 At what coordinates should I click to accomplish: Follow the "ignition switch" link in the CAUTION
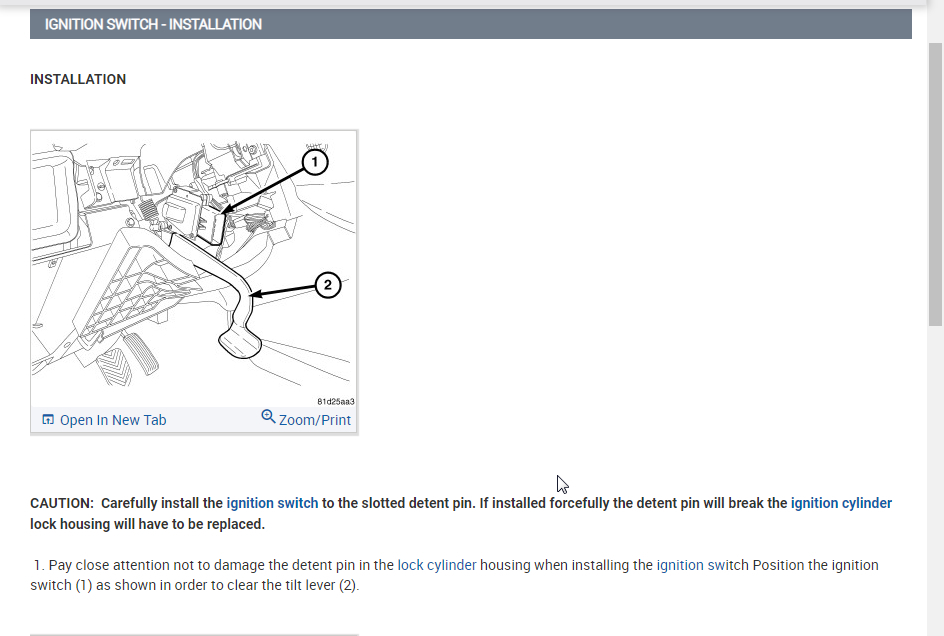(272, 503)
